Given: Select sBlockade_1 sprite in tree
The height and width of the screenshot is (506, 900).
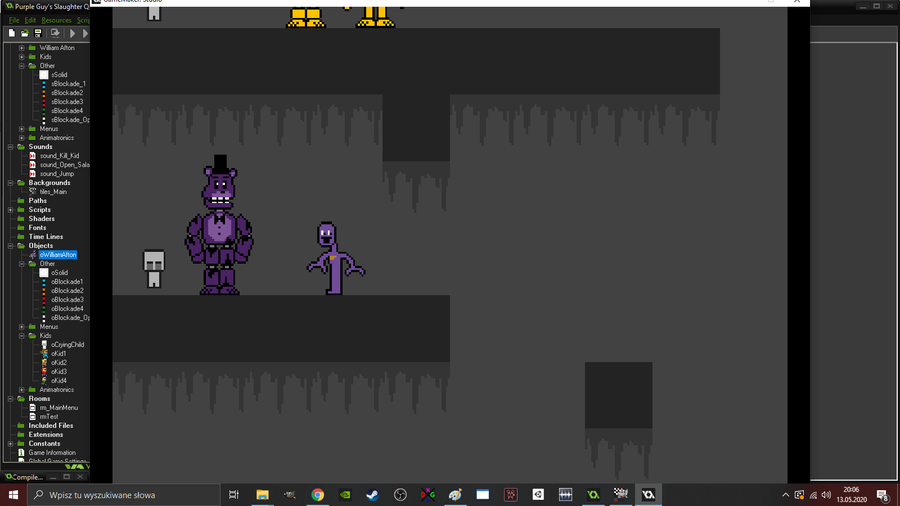Looking at the screenshot, I should (x=68, y=84).
